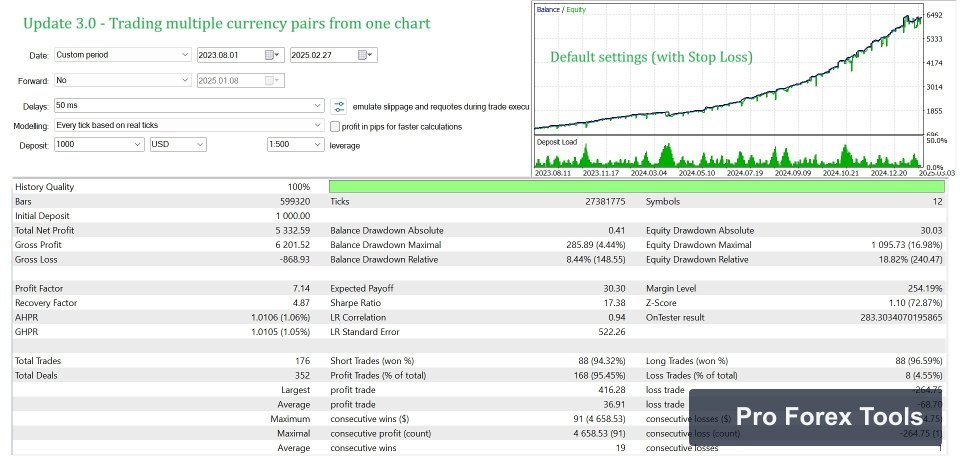Image resolution: width=960 pixels, height=462 pixels.
Task: Select Balance Drawdown Relative value 8.44% (148.55)
Action: pyautogui.click(x=594, y=259)
